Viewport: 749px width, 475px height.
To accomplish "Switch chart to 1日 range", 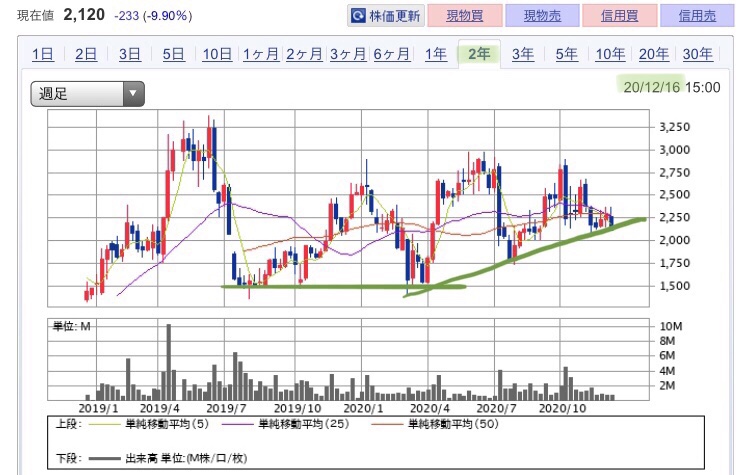I will [x=43, y=54].
